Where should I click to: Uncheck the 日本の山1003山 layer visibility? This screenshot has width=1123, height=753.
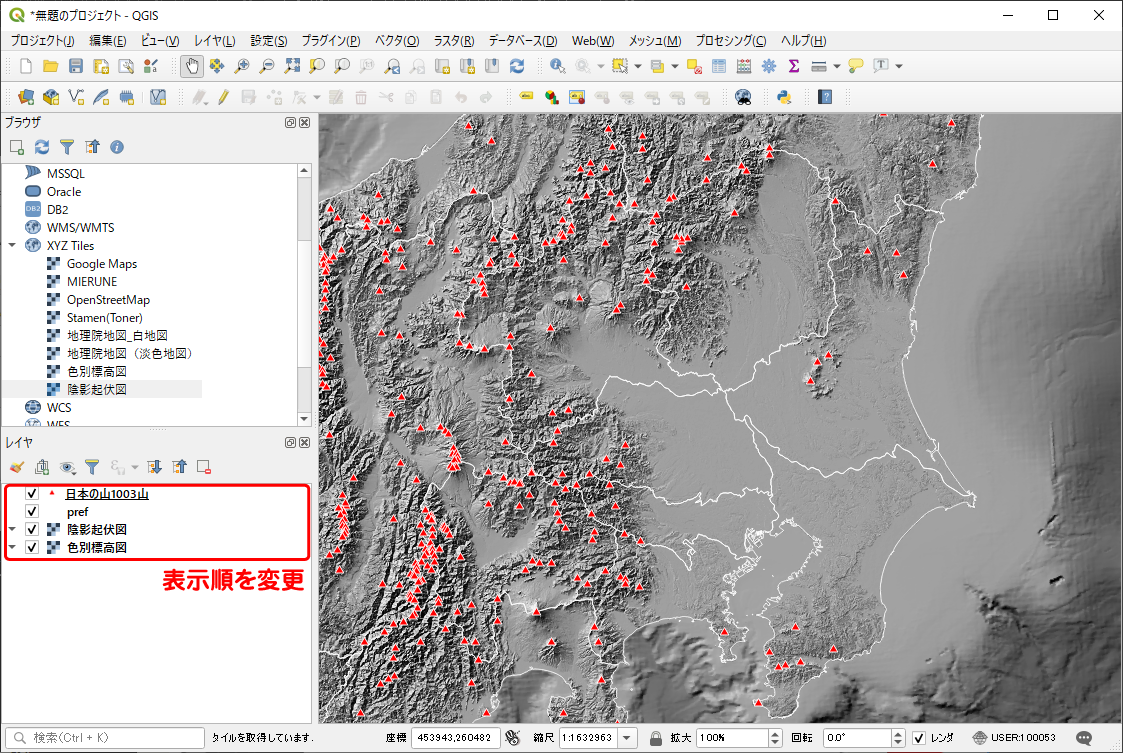[32, 494]
